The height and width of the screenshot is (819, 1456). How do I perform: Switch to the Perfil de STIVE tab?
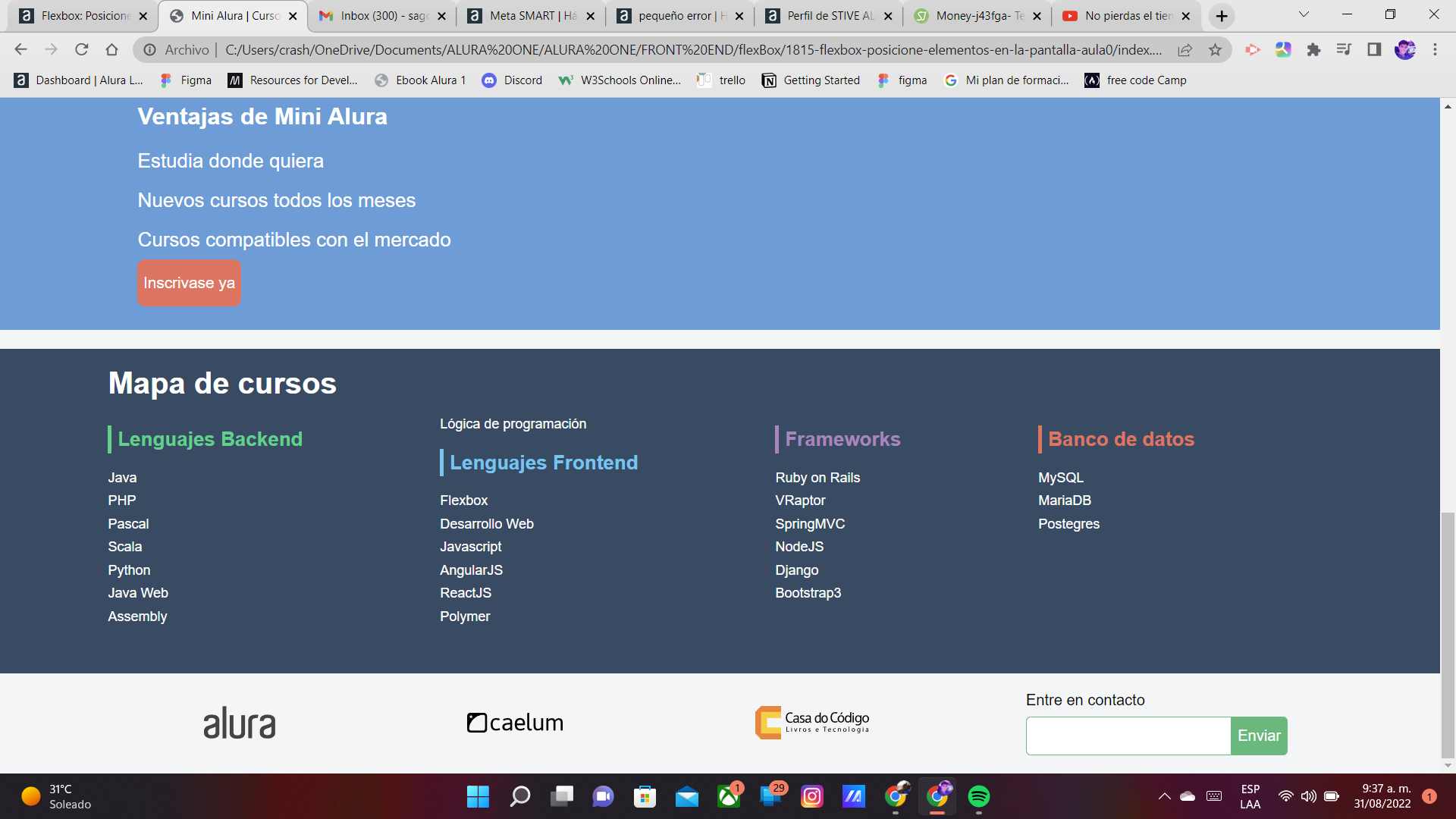[x=830, y=16]
